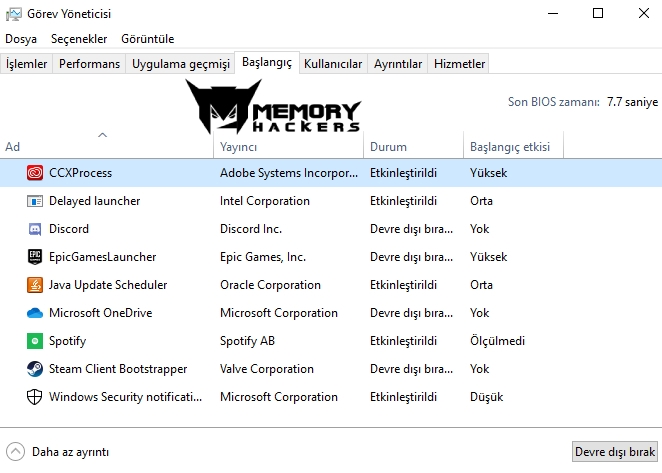Sort by the Ad column header
The height and width of the screenshot is (473, 662).
107,147
